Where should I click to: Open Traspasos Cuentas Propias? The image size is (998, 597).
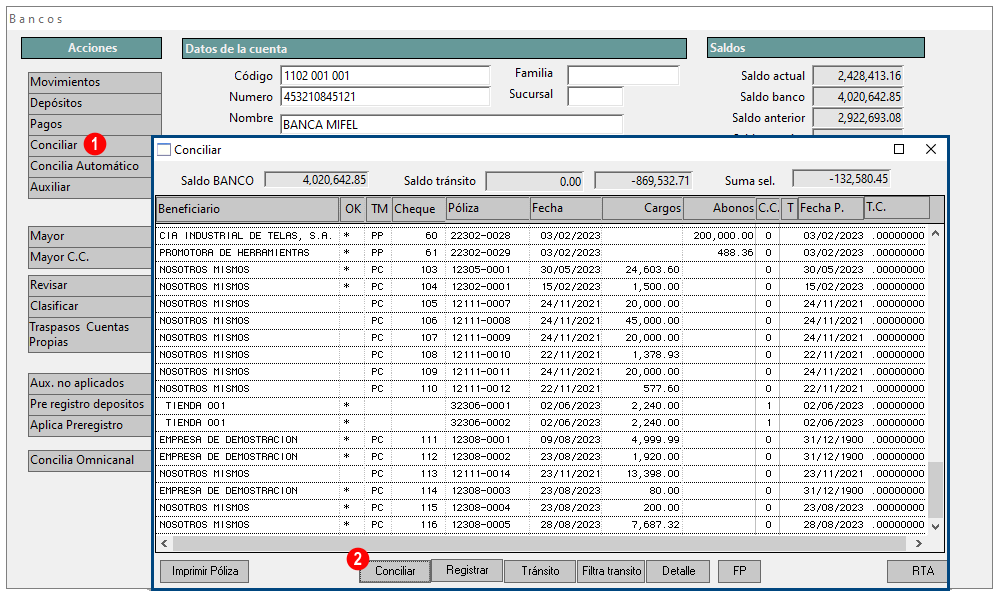[x=90, y=335]
